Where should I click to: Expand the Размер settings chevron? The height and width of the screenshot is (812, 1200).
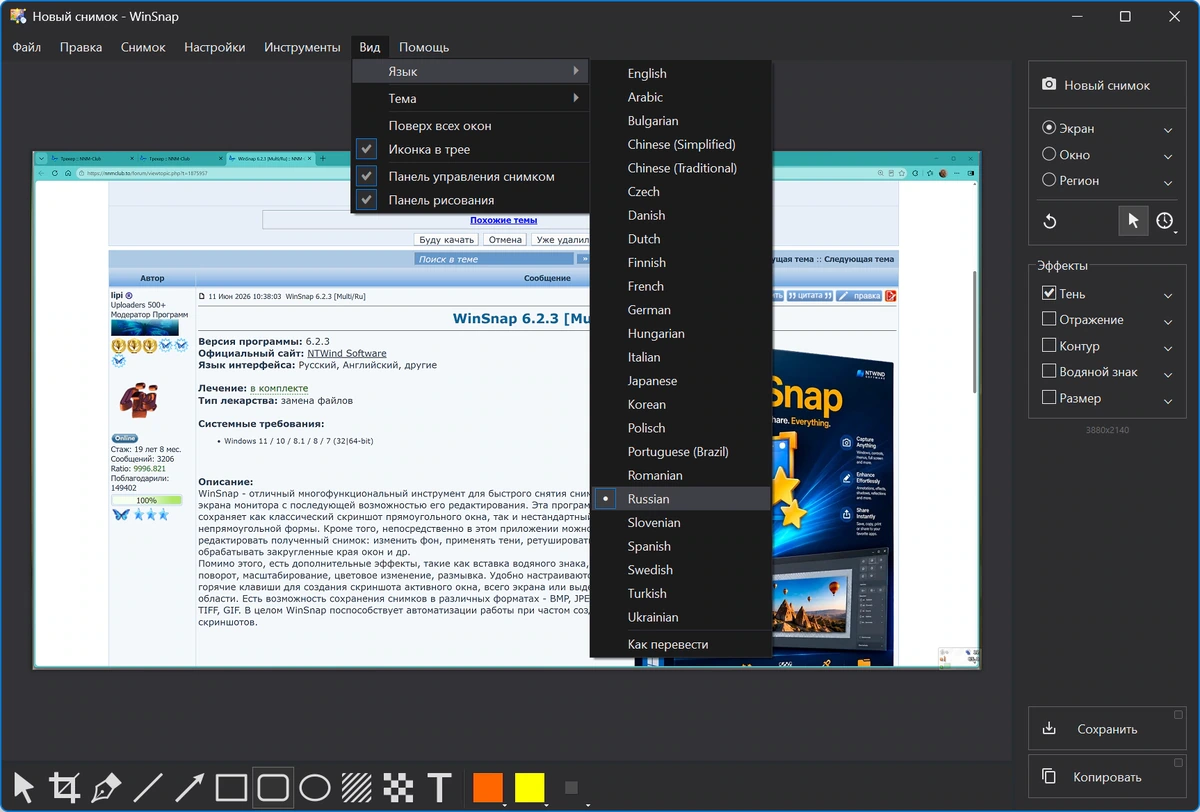(x=1168, y=400)
